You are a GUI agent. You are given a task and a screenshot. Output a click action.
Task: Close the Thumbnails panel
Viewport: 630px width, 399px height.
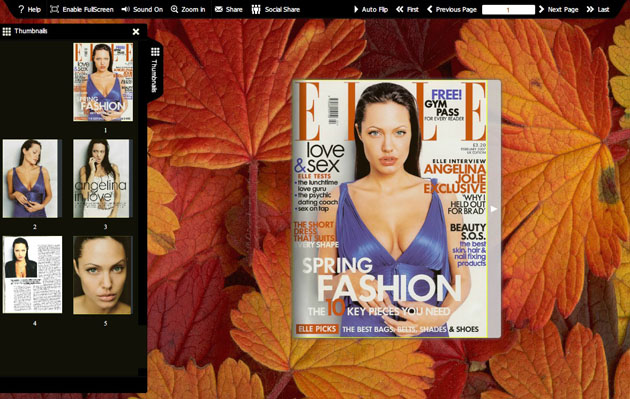coord(136,31)
